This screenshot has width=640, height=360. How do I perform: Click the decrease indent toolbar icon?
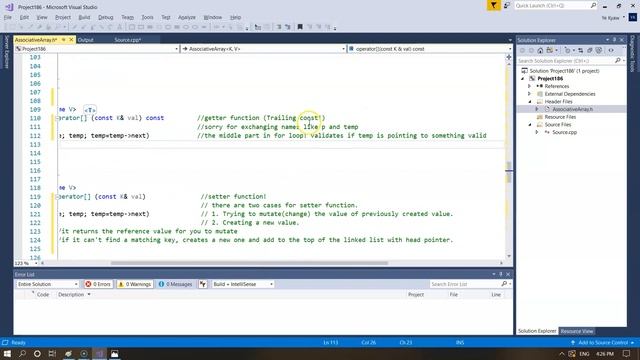click(279, 27)
